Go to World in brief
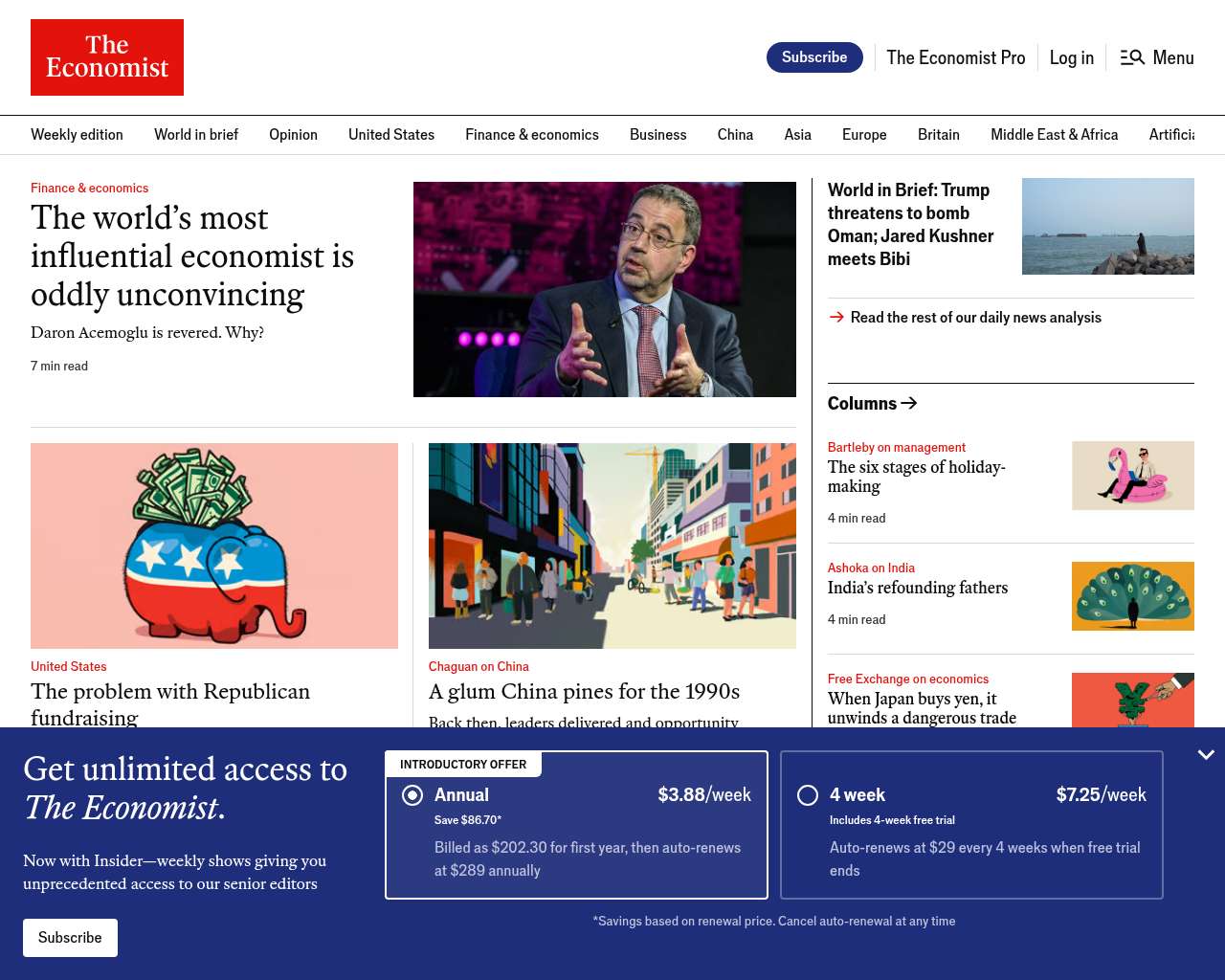Viewport: 1225px width, 980px height. pos(196,135)
